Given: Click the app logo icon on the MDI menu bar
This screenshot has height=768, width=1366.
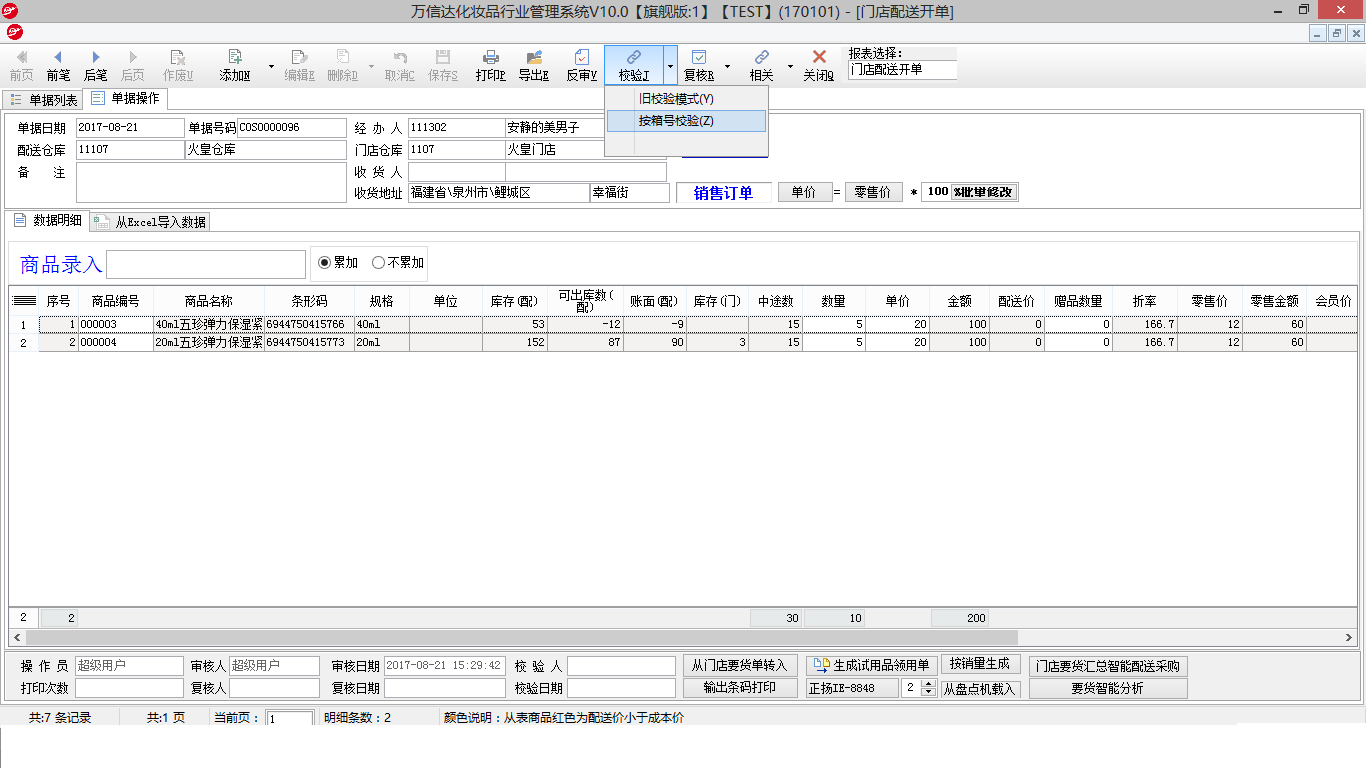Looking at the screenshot, I should [x=13, y=32].
